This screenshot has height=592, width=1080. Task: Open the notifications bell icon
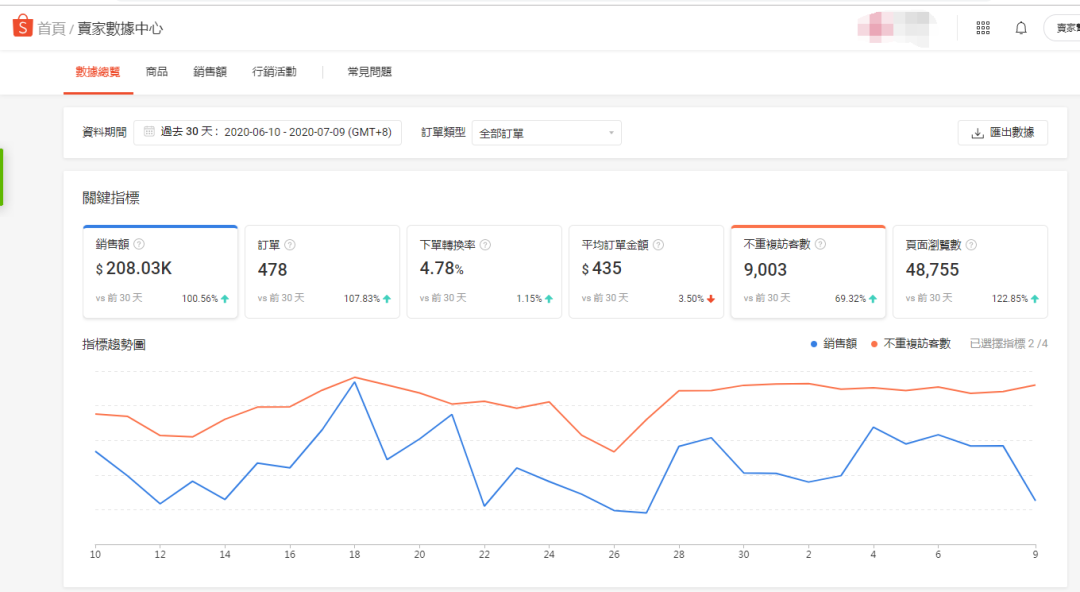tap(1021, 28)
